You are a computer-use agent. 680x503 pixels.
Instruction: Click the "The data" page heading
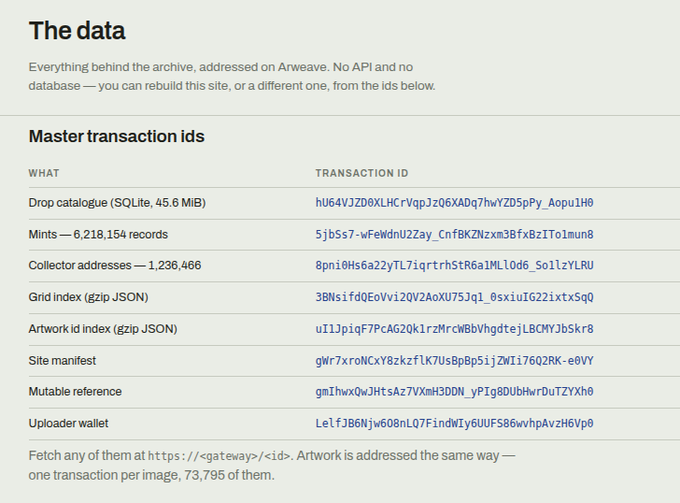click(77, 31)
